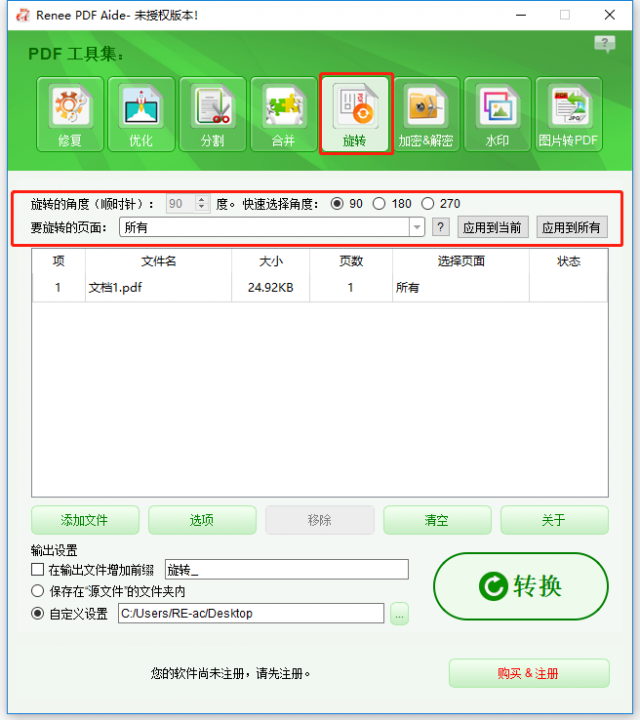Click 应用到所有 button

point(572,227)
